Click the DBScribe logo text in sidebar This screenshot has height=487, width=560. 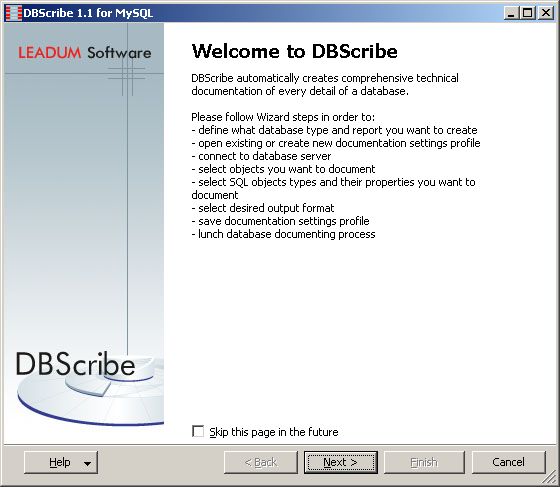tap(75, 365)
